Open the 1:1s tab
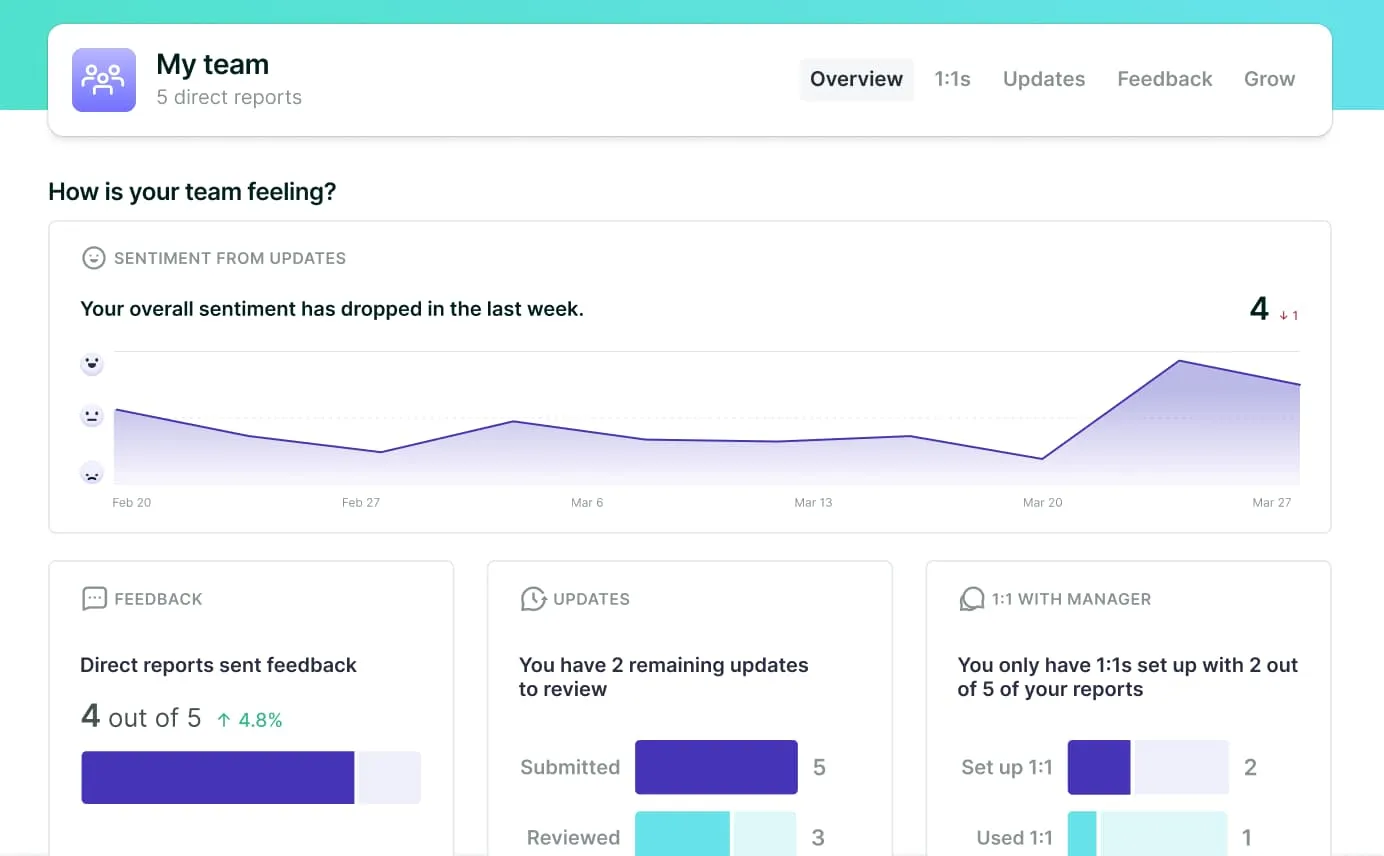Screen dimensions: 1384x856 click(952, 80)
